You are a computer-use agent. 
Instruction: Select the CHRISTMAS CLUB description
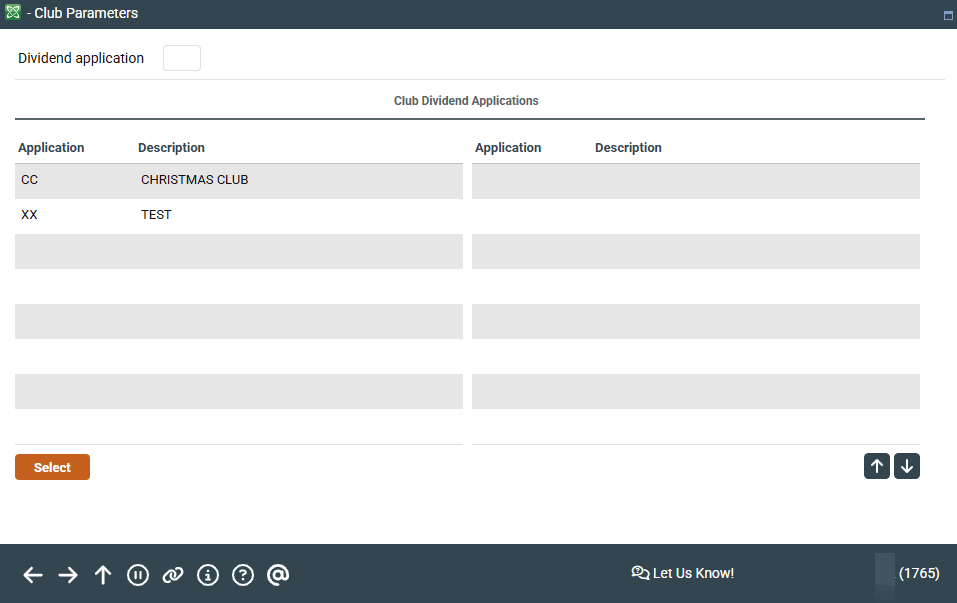(x=194, y=180)
